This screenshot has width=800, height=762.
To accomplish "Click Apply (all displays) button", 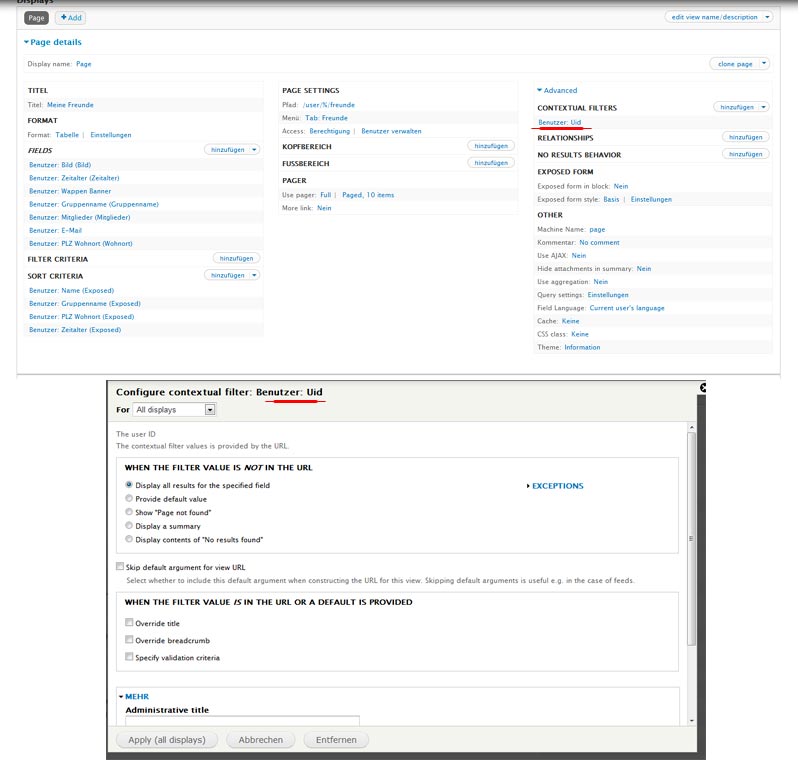I will pos(167,740).
